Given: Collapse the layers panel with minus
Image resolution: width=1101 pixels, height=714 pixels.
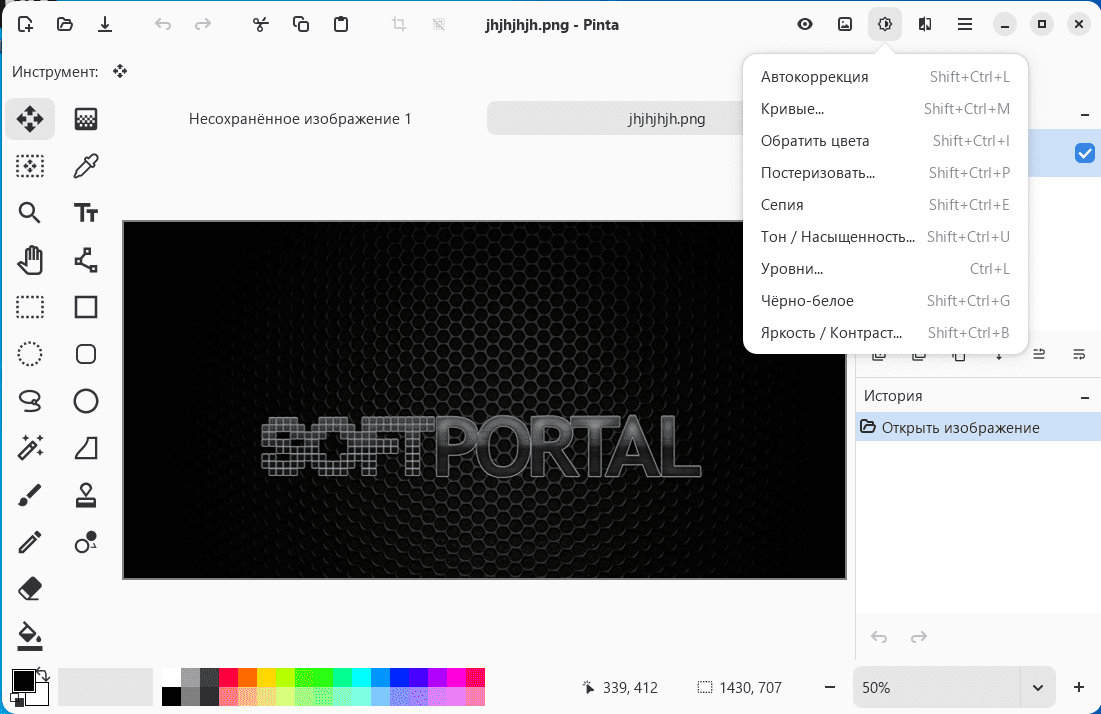Looking at the screenshot, I should tap(1085, 115).
